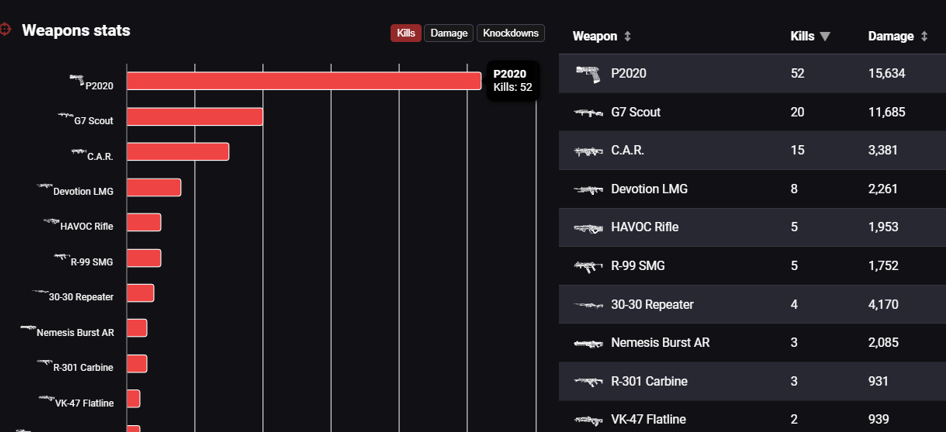
Task: Click the R-301 Carbine kills bar
Action: point(137,364)
